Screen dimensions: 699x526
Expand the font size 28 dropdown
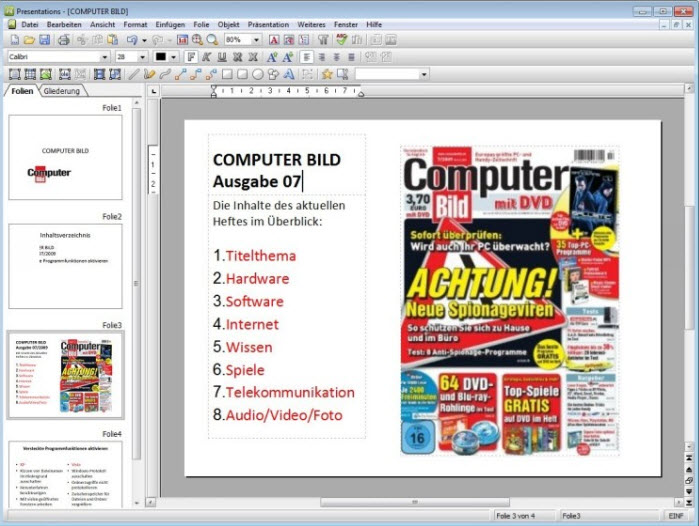coord(143,57)
